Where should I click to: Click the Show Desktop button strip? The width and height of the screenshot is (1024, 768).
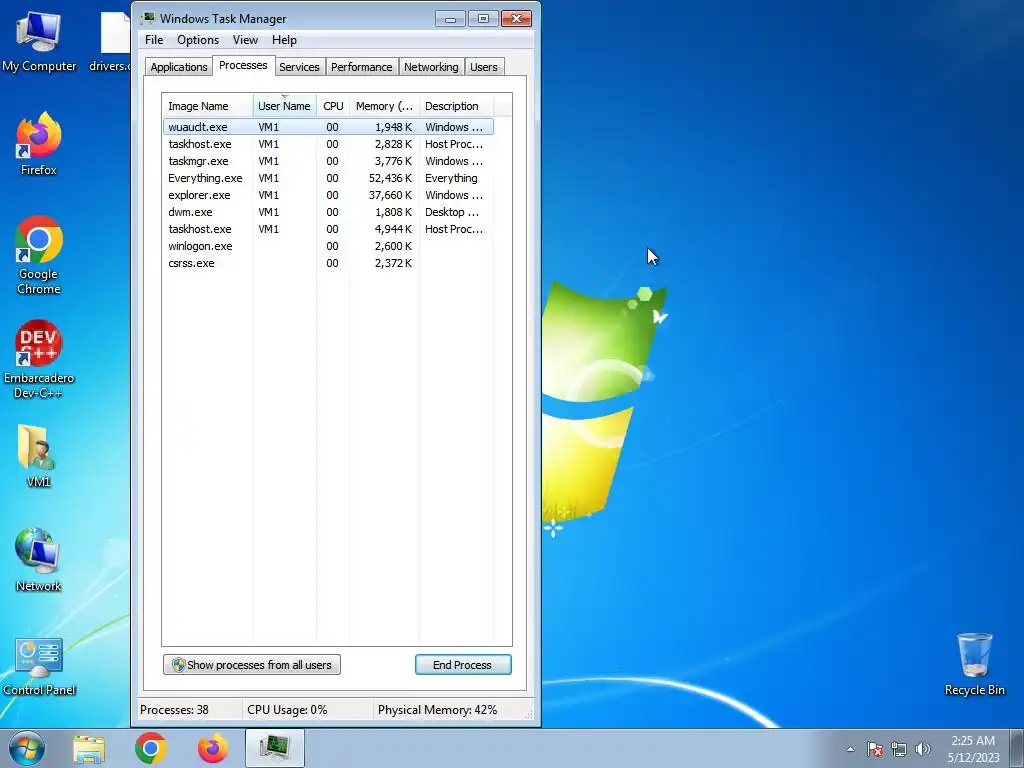[1016, 748]
